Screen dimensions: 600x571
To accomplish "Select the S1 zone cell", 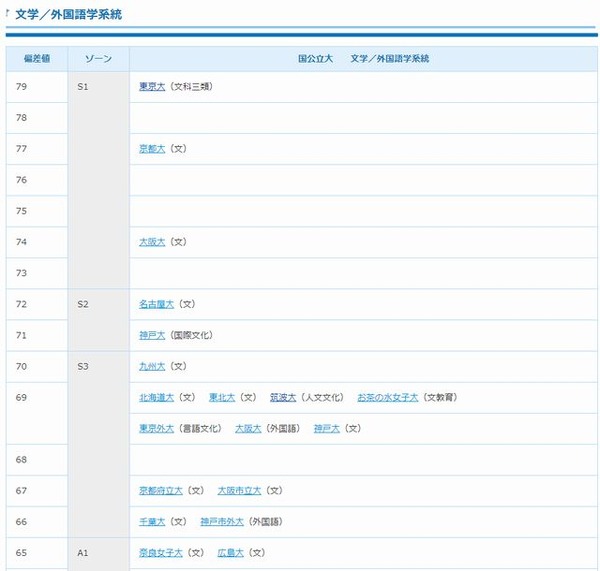I will [x=99, y=180].
